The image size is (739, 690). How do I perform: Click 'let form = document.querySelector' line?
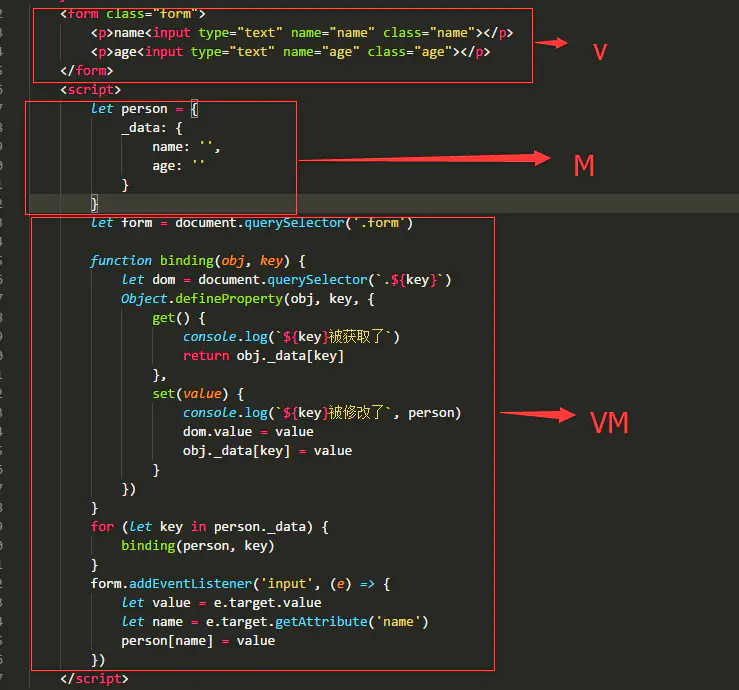[252, 223]
